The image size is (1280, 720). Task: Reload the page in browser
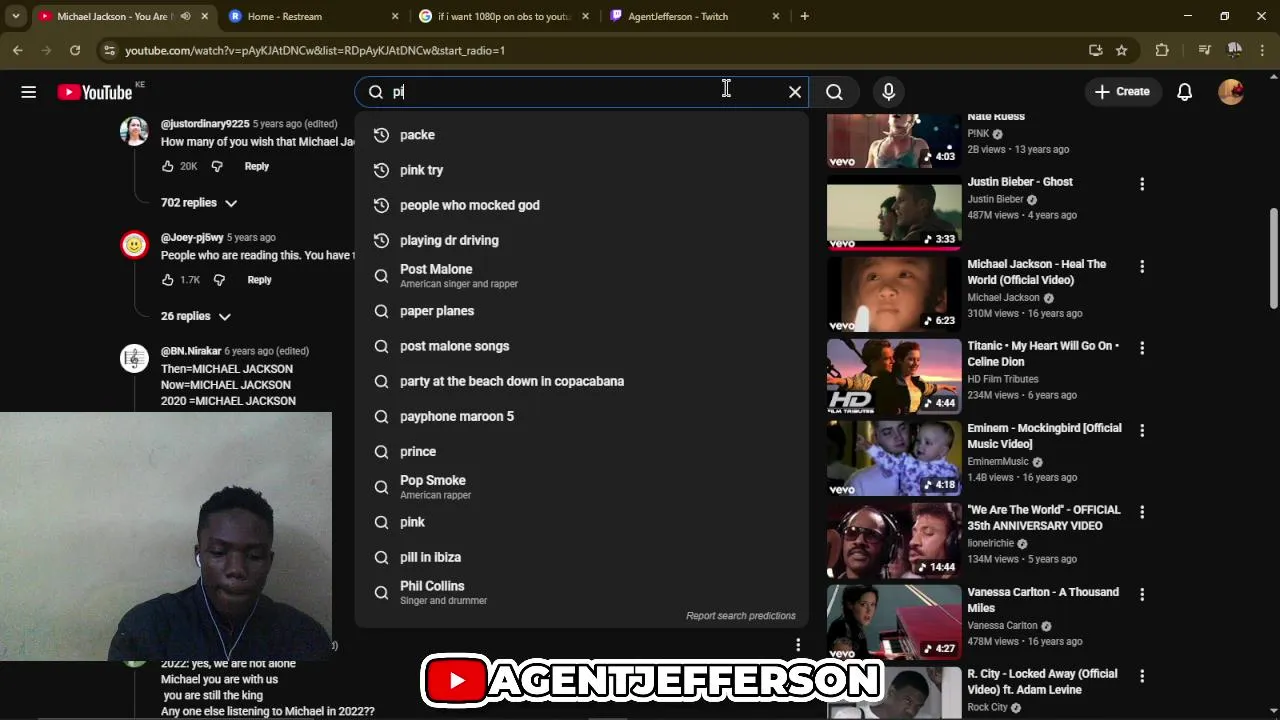(x=75, y=50)
